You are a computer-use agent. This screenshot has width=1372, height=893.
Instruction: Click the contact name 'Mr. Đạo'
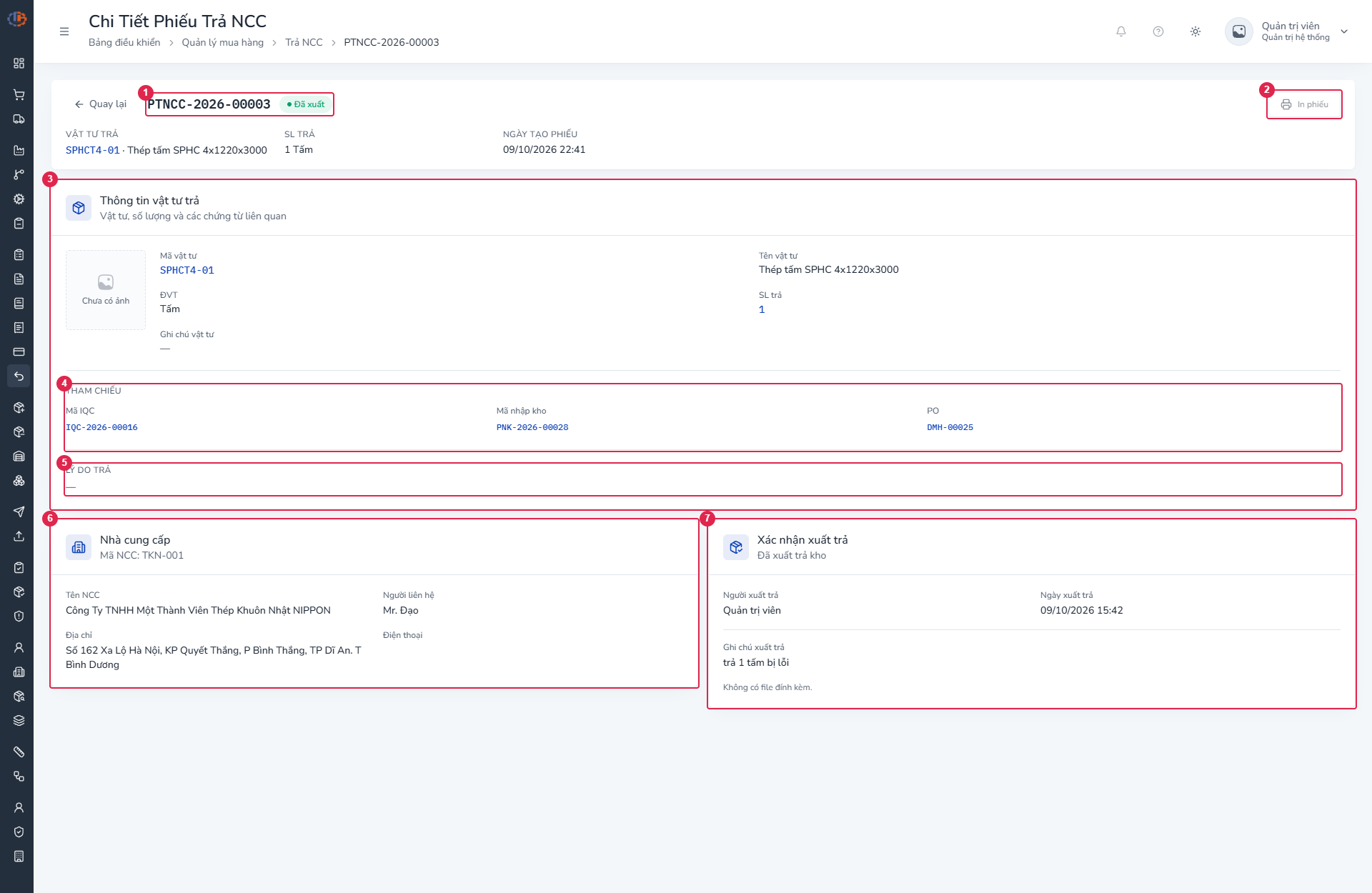point(401,611)
